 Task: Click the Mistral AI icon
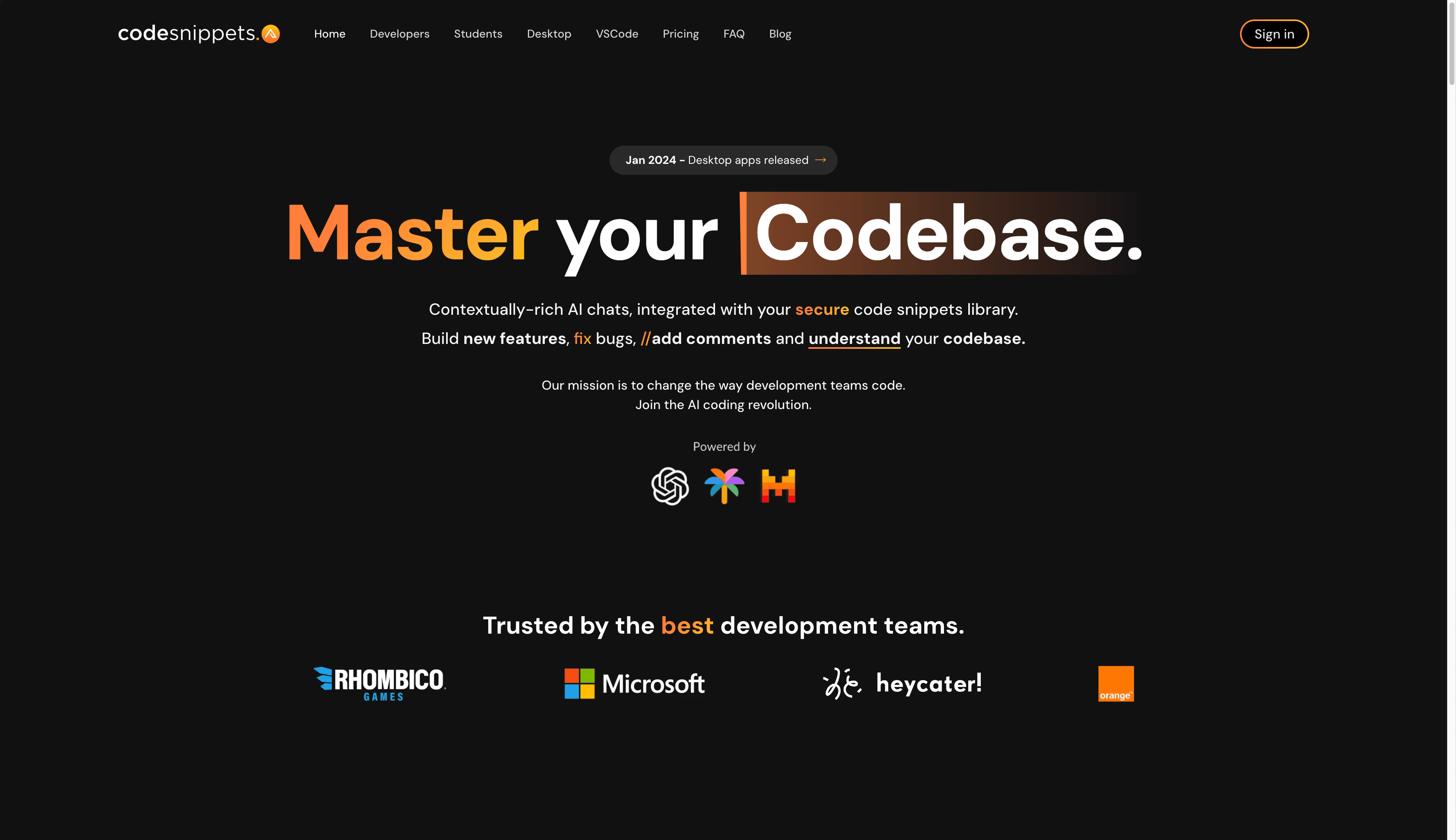point(778,485)
